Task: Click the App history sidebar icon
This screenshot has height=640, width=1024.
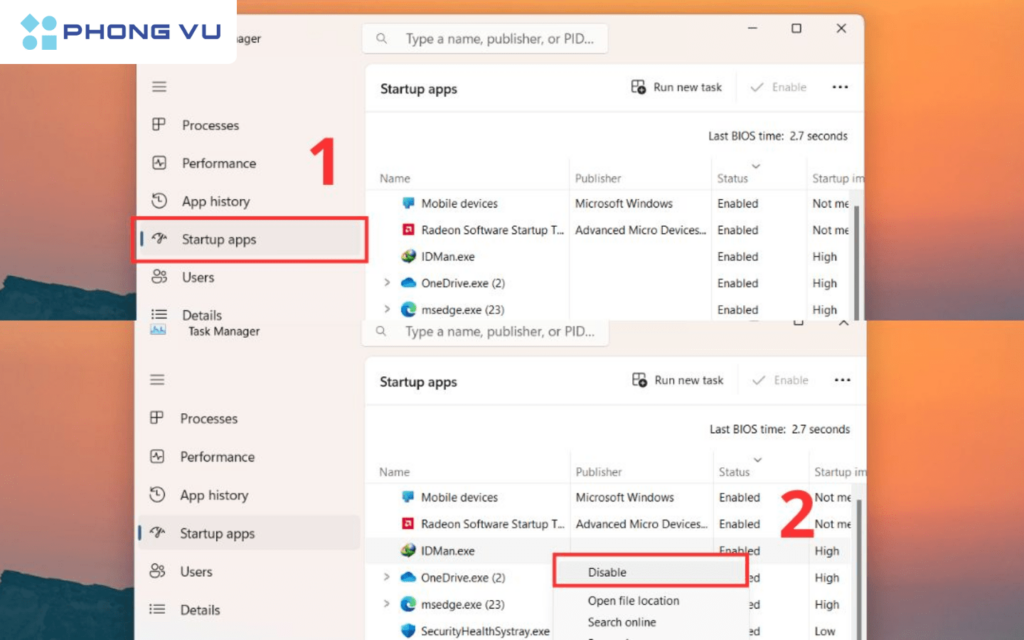Action: point(158,201)
